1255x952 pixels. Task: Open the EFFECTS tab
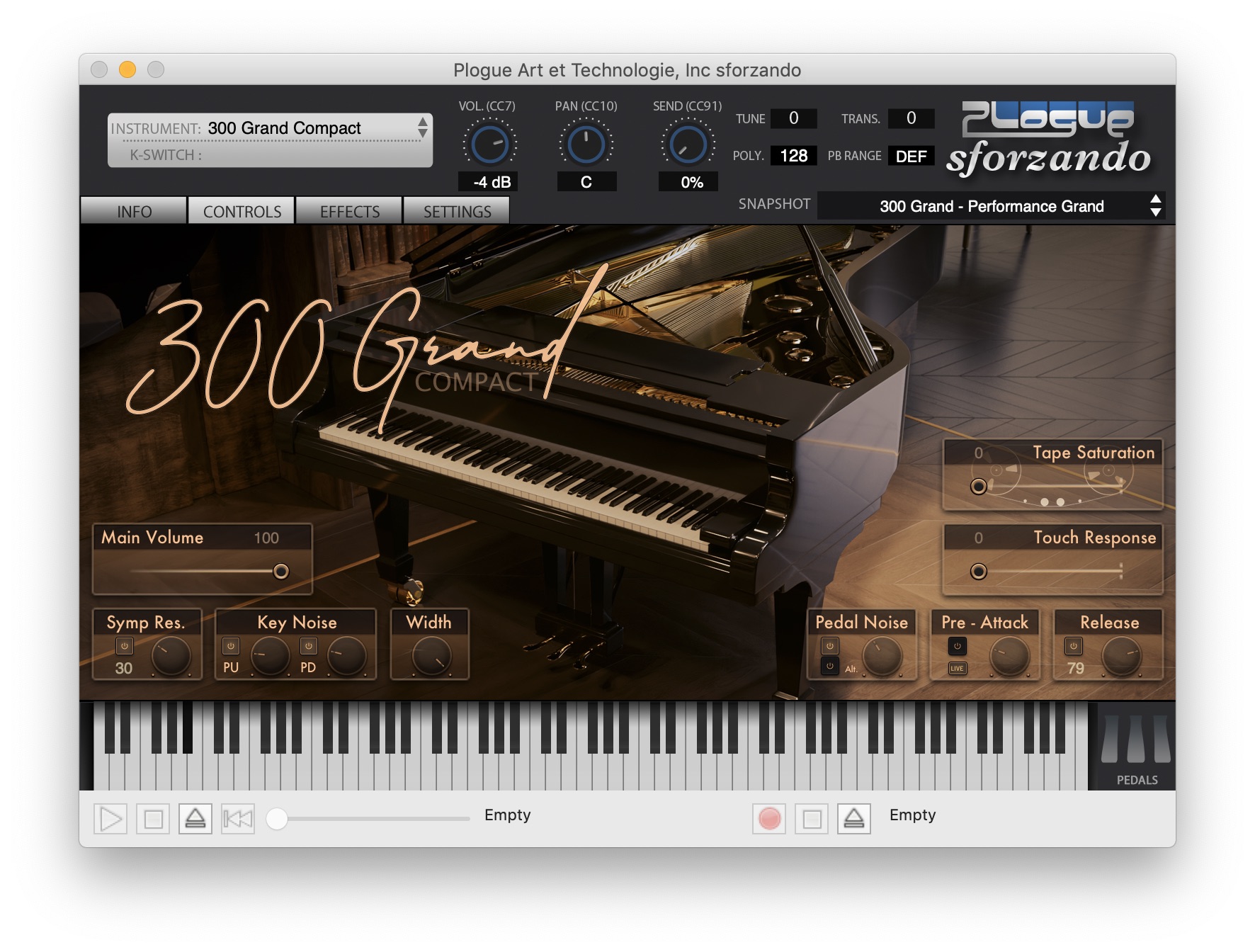coord(349,211)
